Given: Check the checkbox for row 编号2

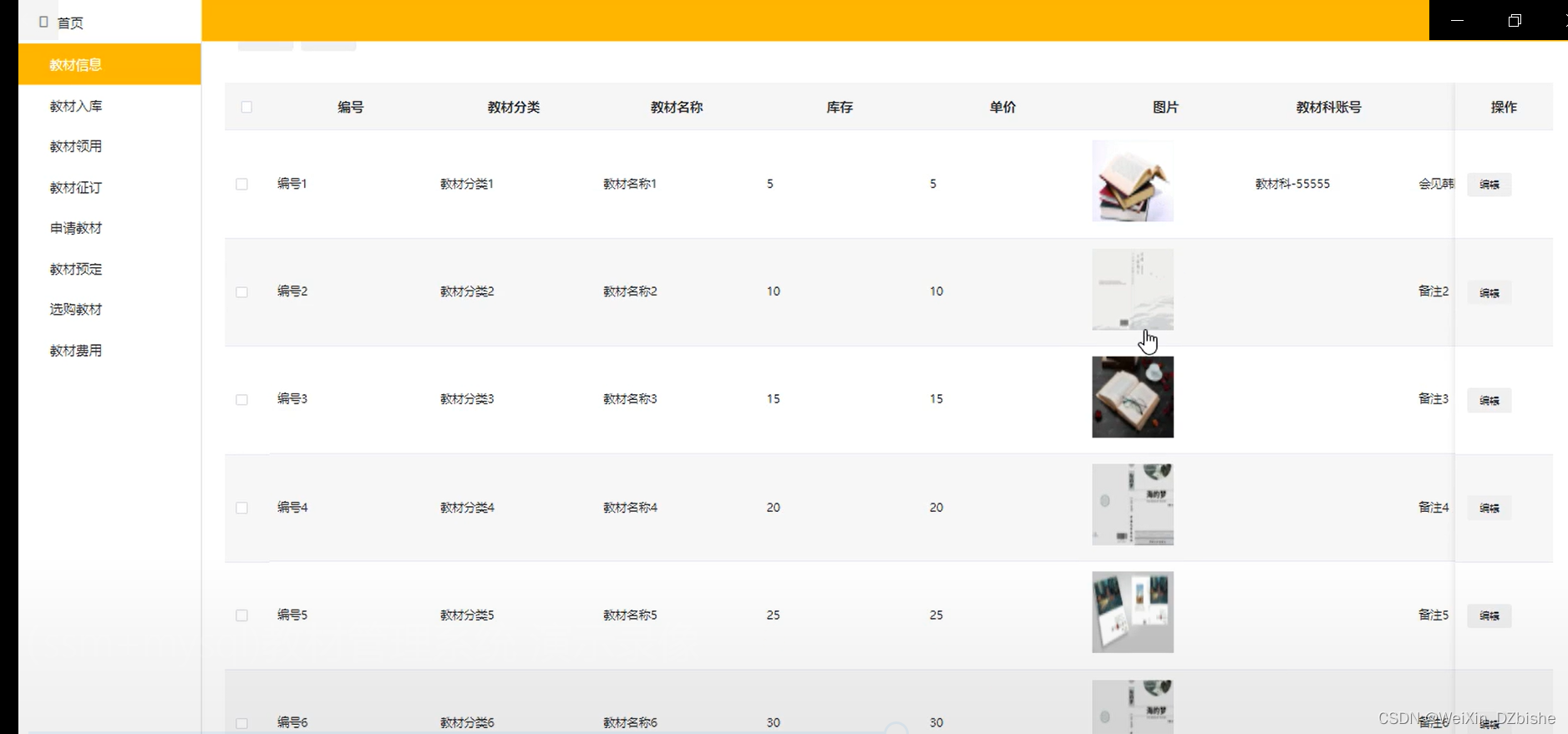Looking at the screenshot, I should pyautogui.click(x=241, y=292).
